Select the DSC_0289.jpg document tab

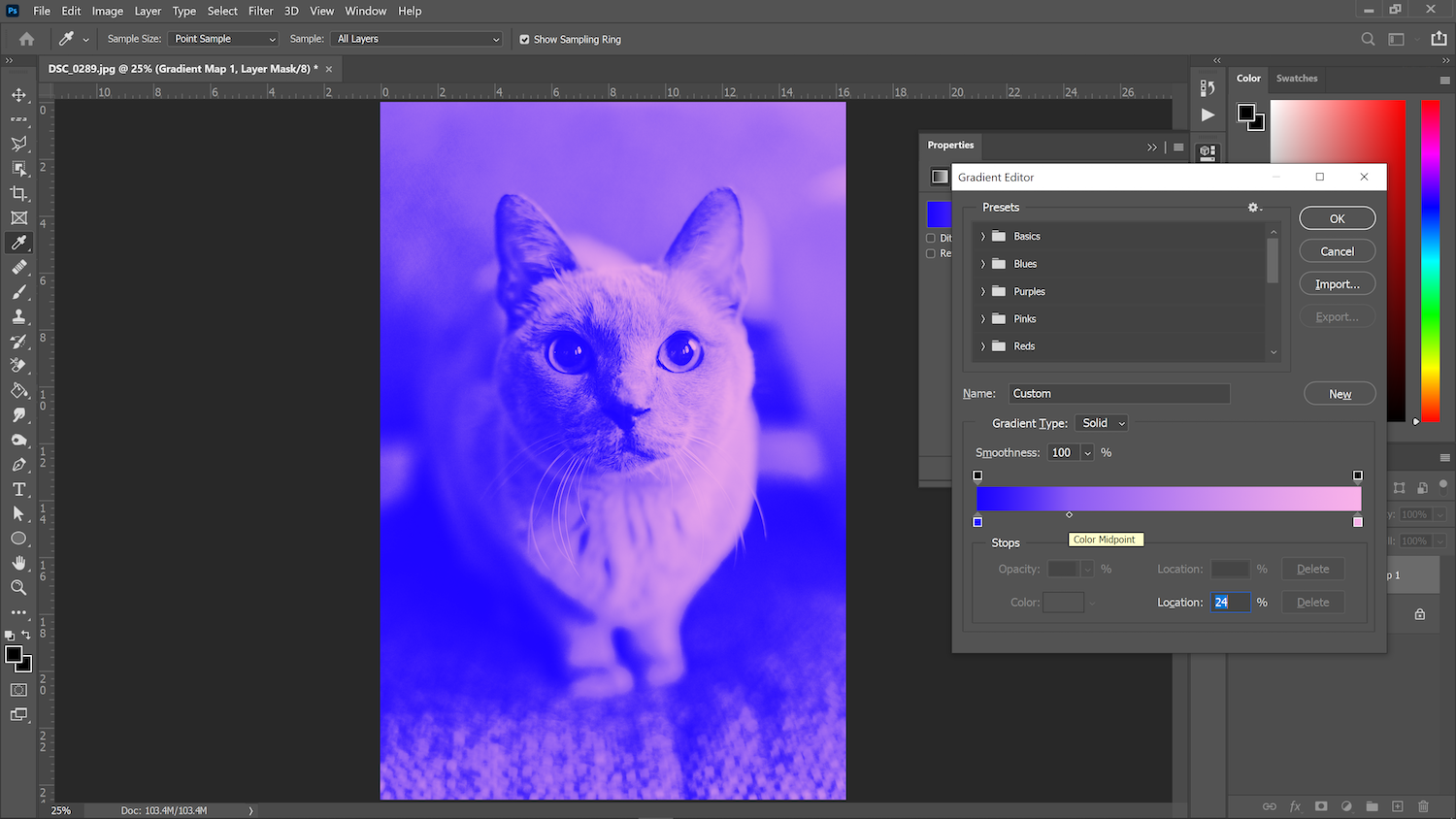coord(183,69)
